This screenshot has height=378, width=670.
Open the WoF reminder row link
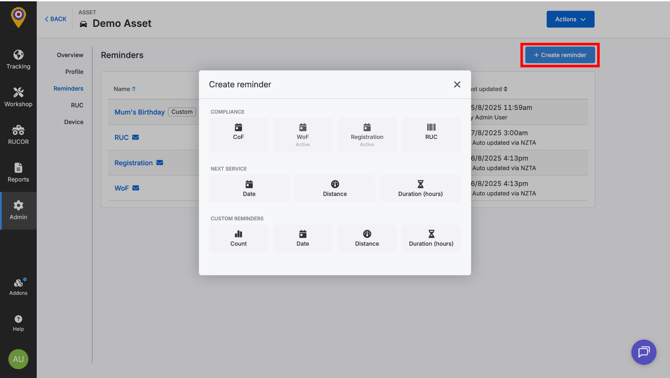121,188
